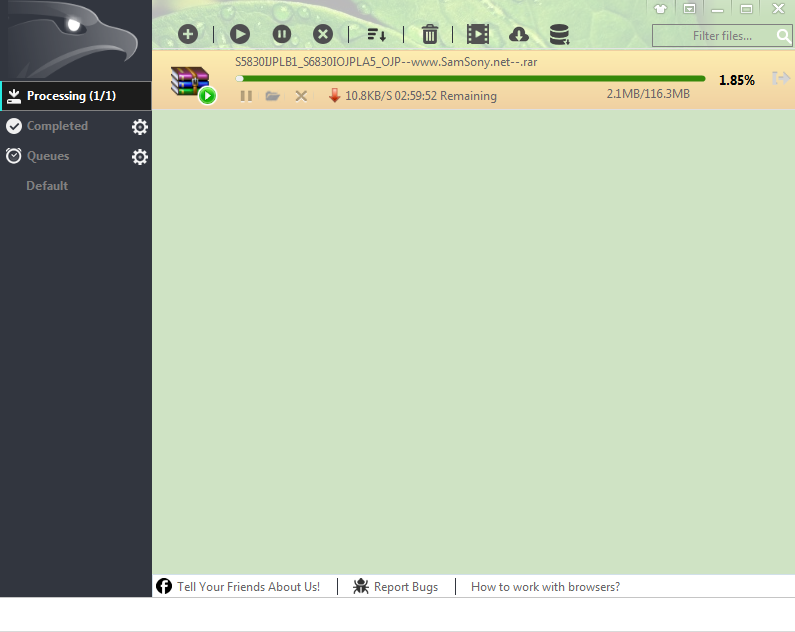
Task: Click the cloud download icon
Action: pyautogui.click(x=519, y=35)
